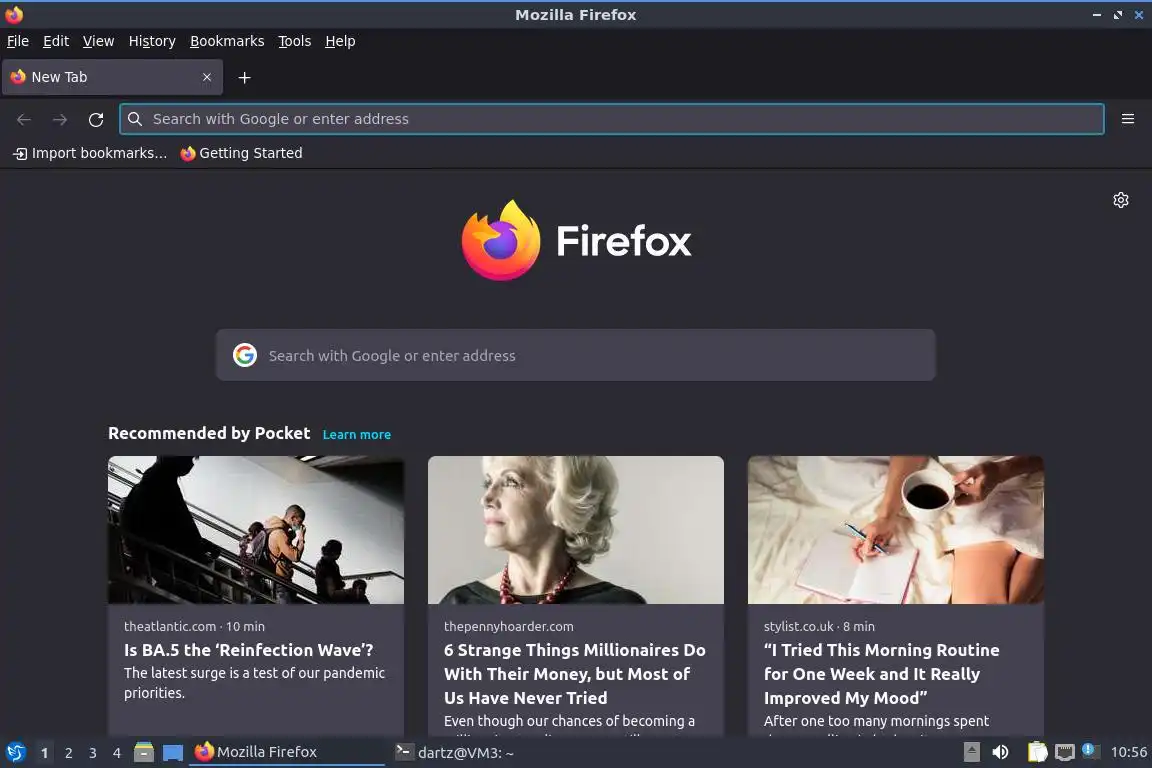The height and width of the screenshot is (768, 1152).
Task: Click the Google search box on page
Action: click(x=575, y=355)
